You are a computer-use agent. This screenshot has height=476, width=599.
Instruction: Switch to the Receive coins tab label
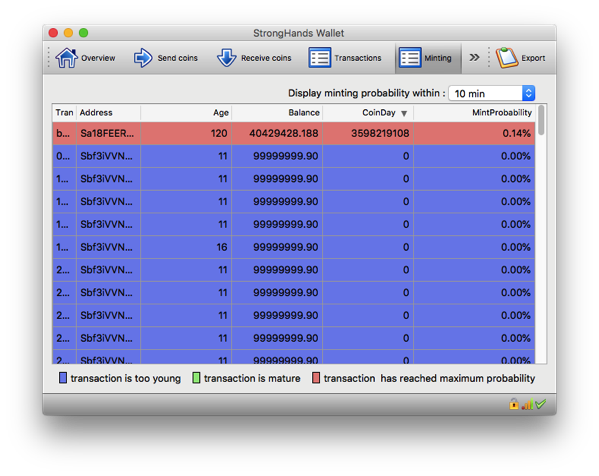pyautogui.click(x=266, y=58)
